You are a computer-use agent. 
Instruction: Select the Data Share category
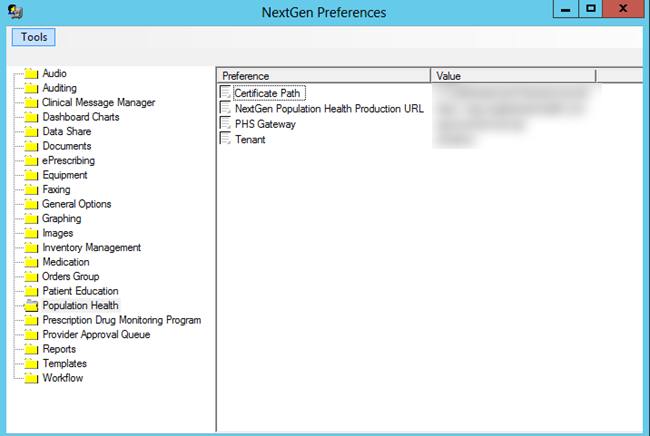(67, 131)
